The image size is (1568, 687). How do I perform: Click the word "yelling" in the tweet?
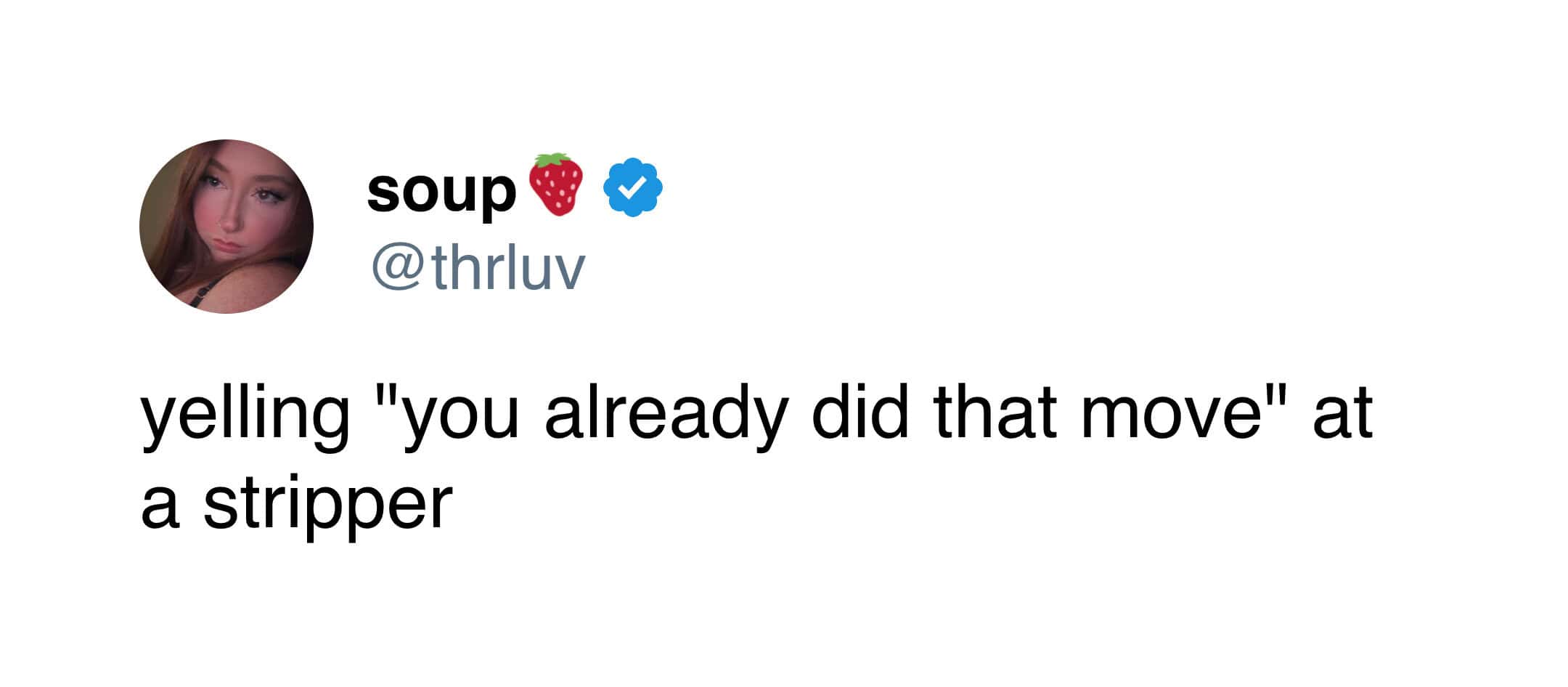pos(245,415)
